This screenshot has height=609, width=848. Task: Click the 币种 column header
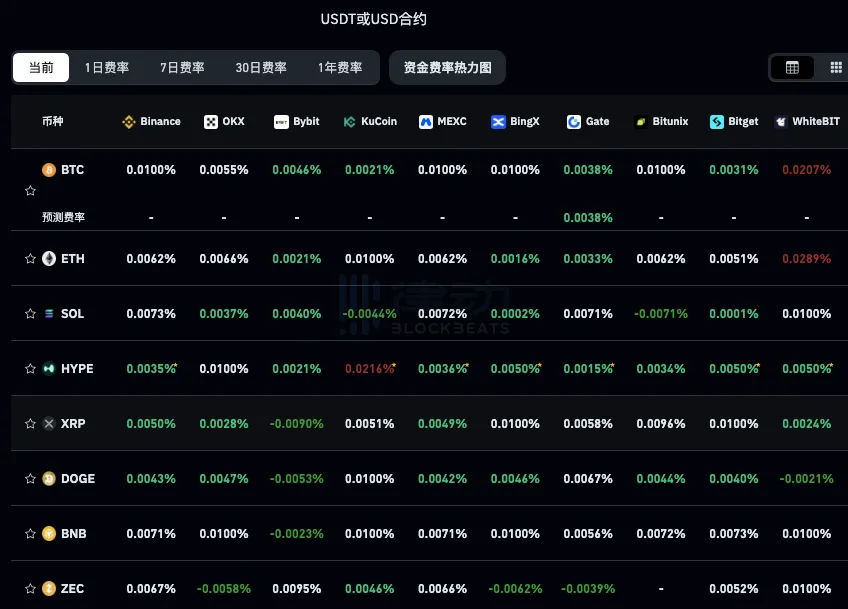pyautogui.click(x=52, y=121)
